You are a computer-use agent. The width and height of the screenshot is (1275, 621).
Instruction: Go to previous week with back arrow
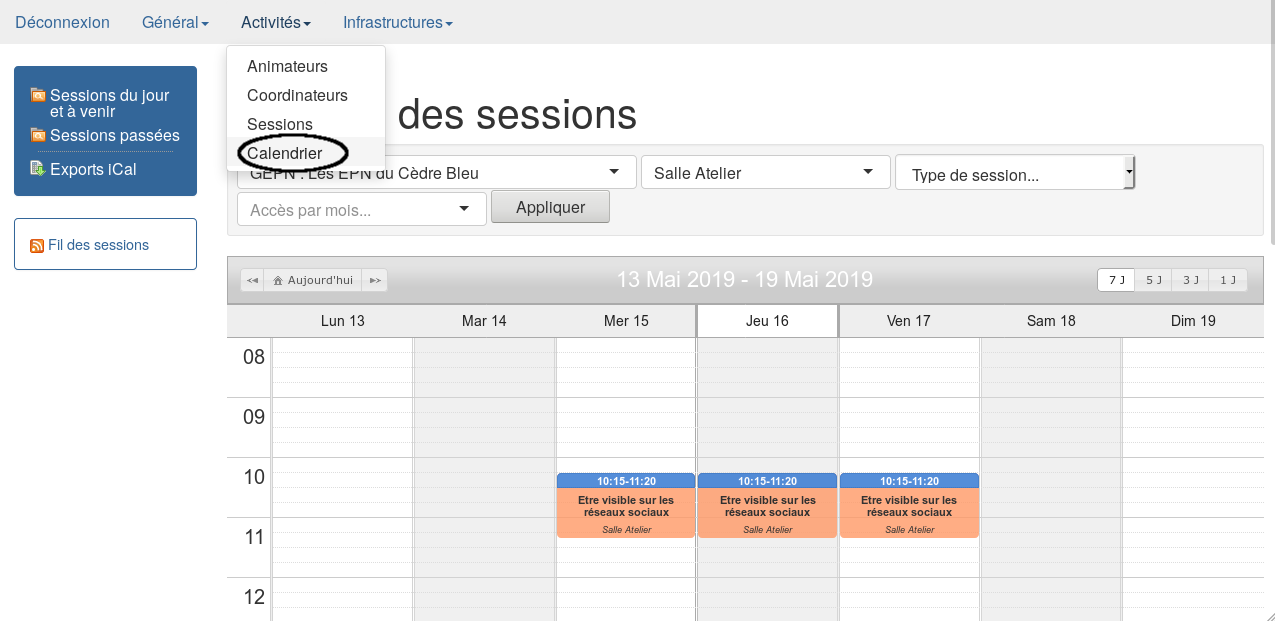[x=252, y=280]
